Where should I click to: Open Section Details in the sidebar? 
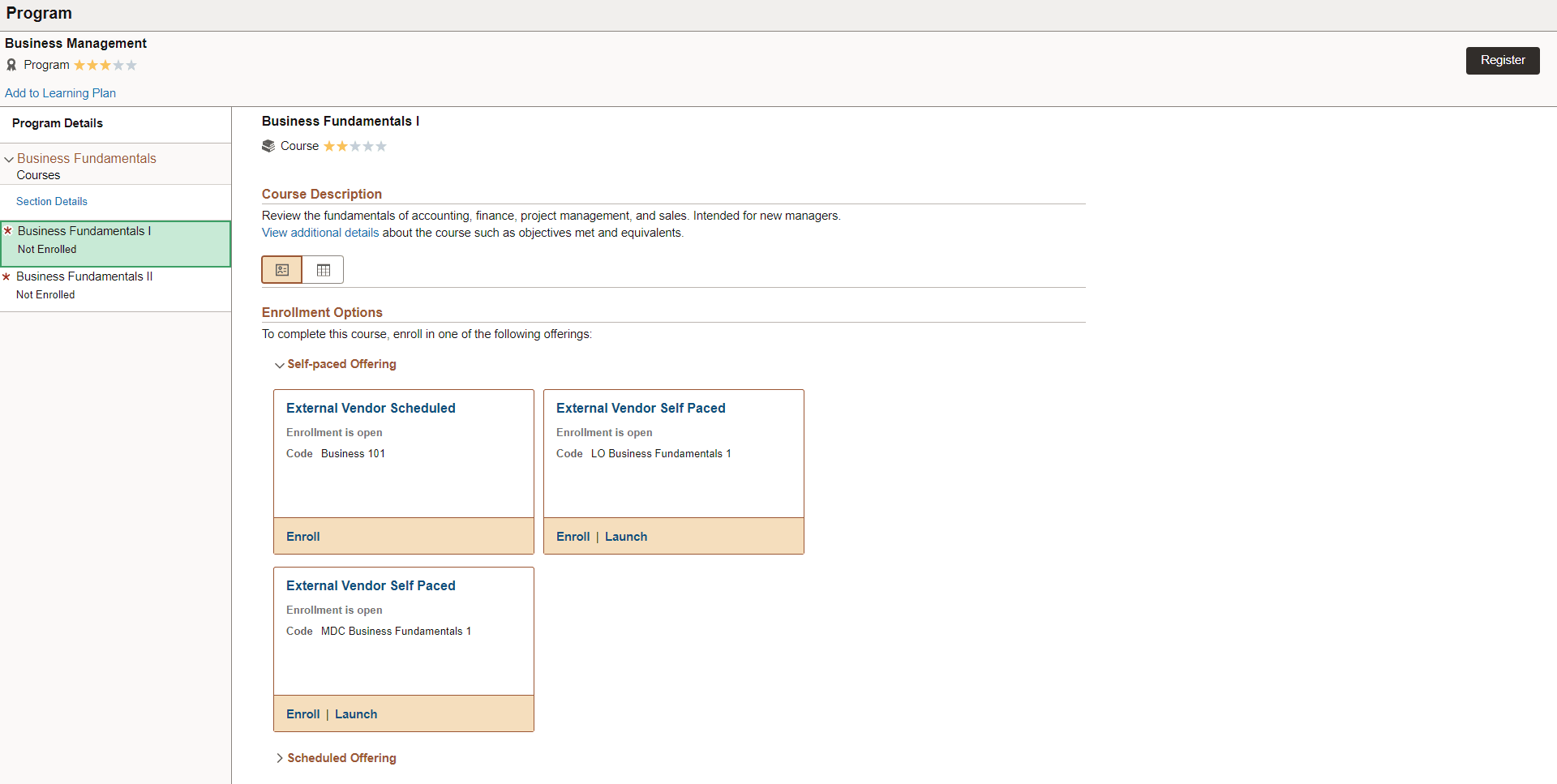point(52,201)
